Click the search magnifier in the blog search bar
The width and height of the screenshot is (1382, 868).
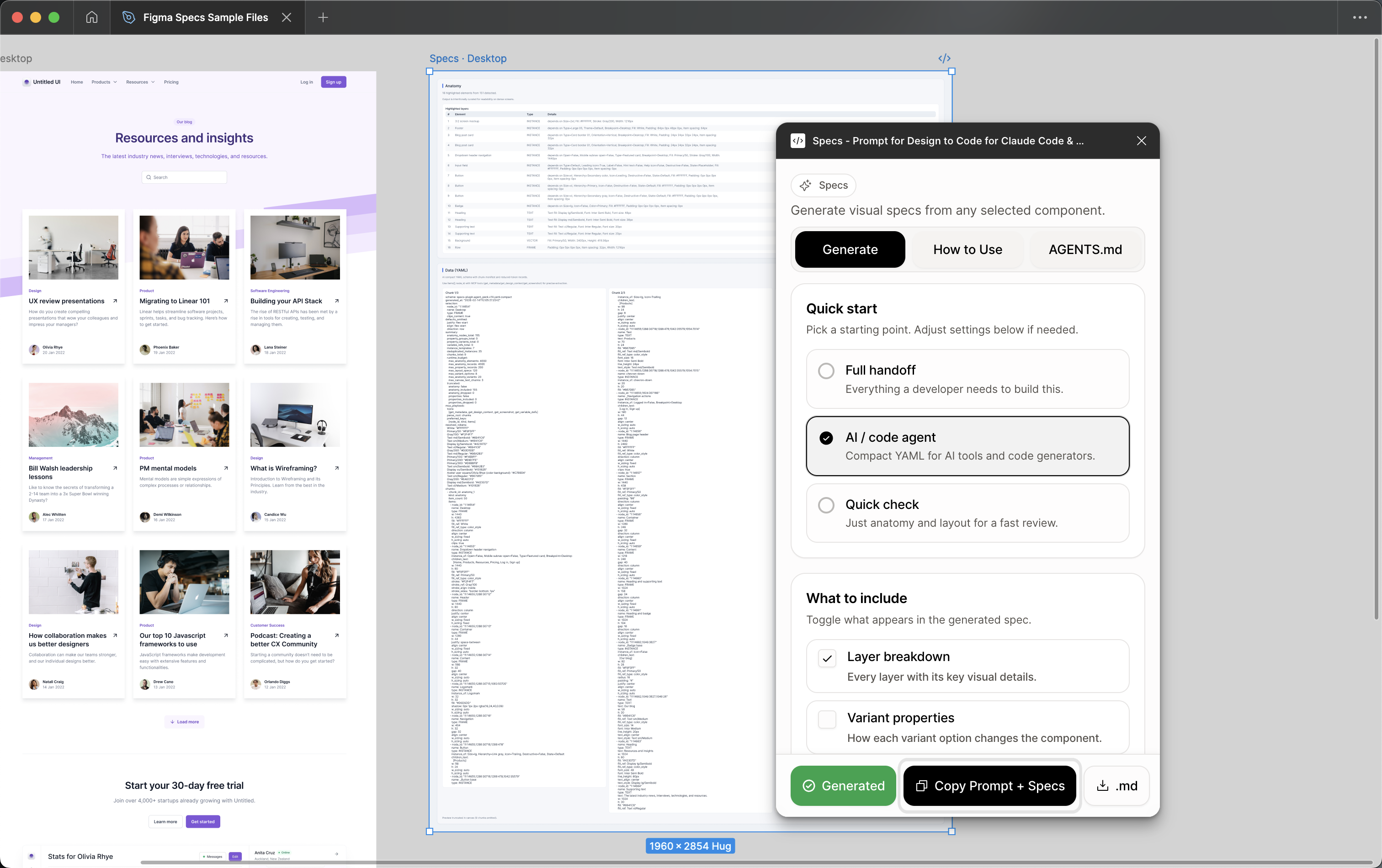149,177
